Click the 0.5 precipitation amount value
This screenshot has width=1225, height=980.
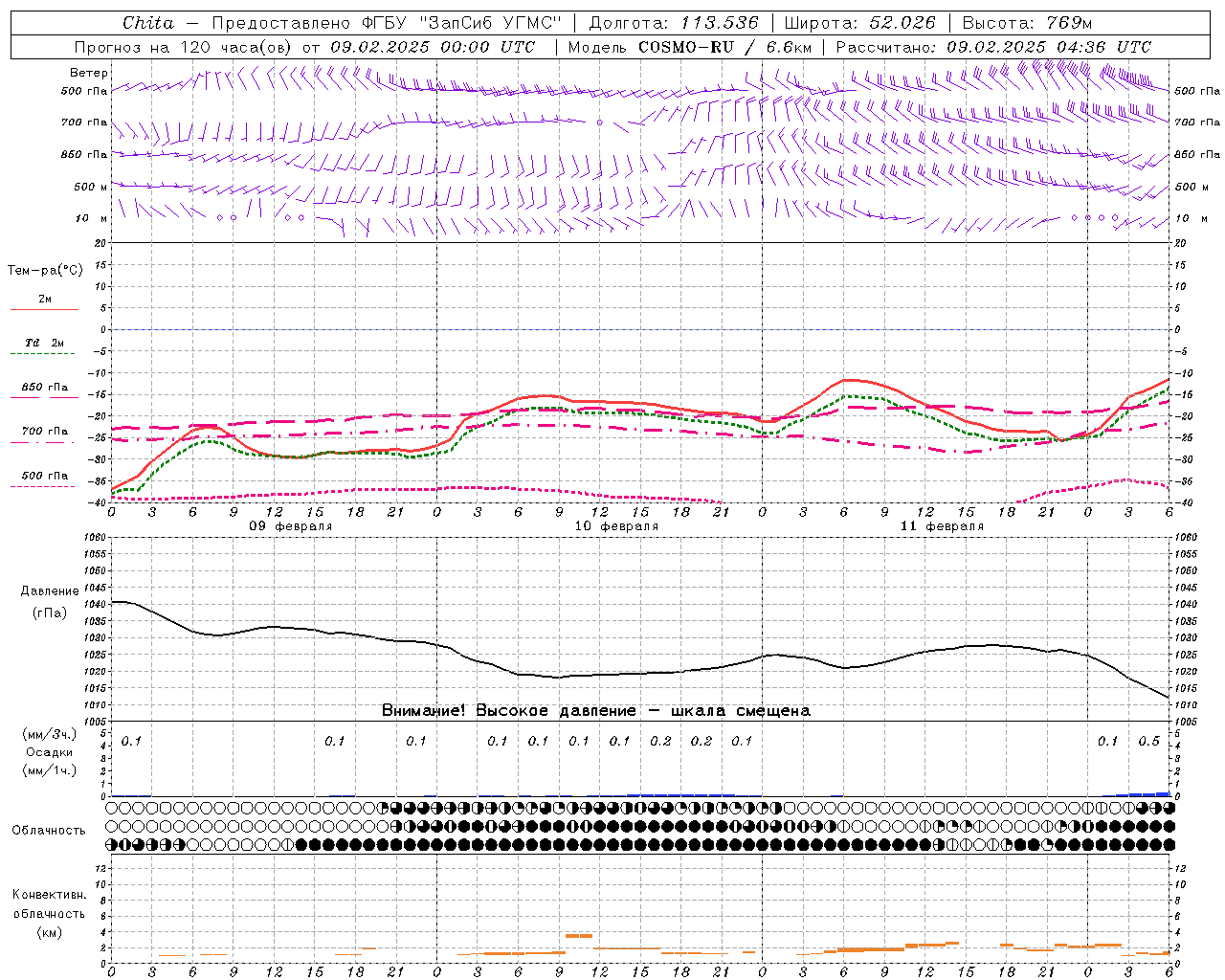(1148, 741)
